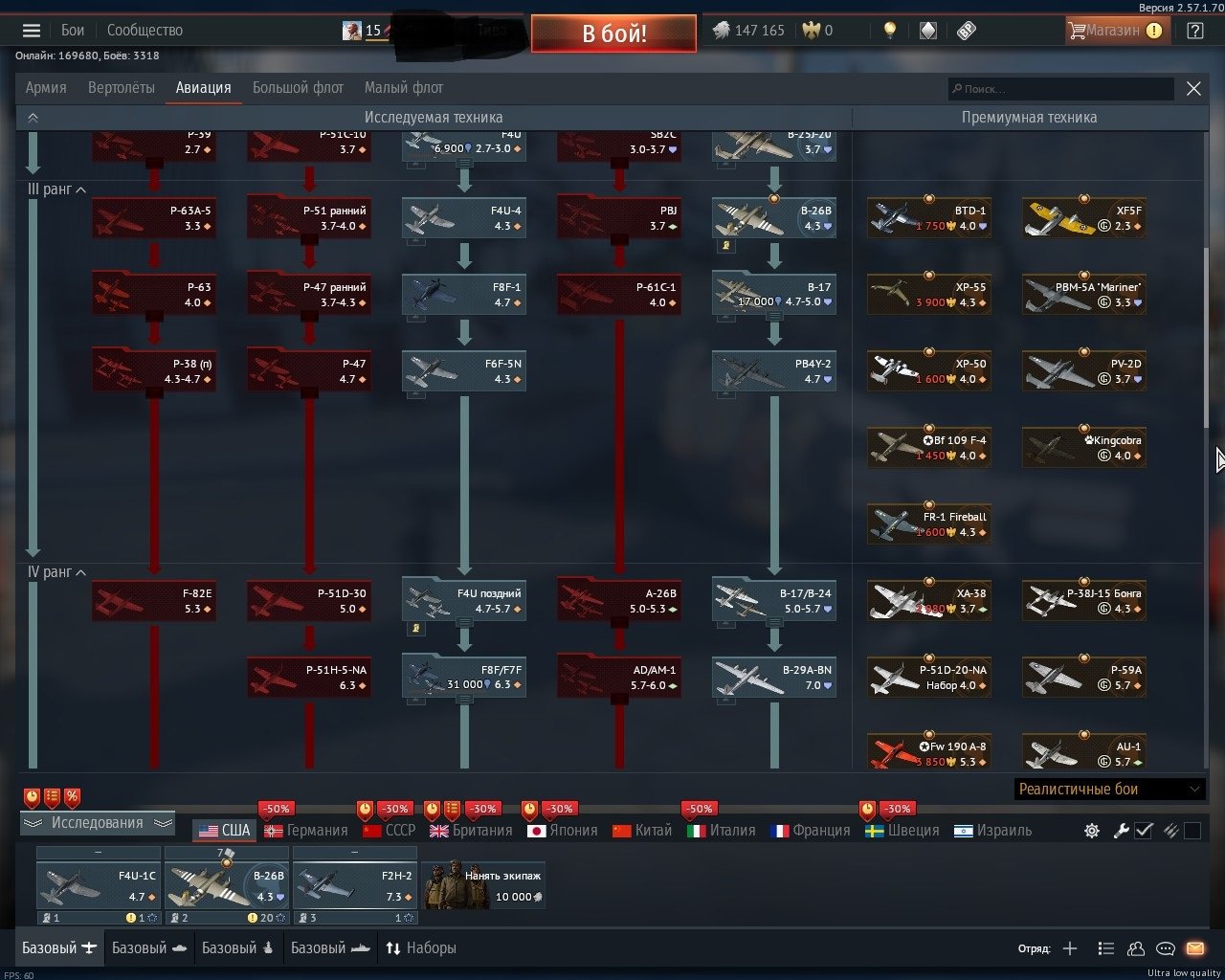
Task: Select the СССР nation tab
Action: [390, 831]
